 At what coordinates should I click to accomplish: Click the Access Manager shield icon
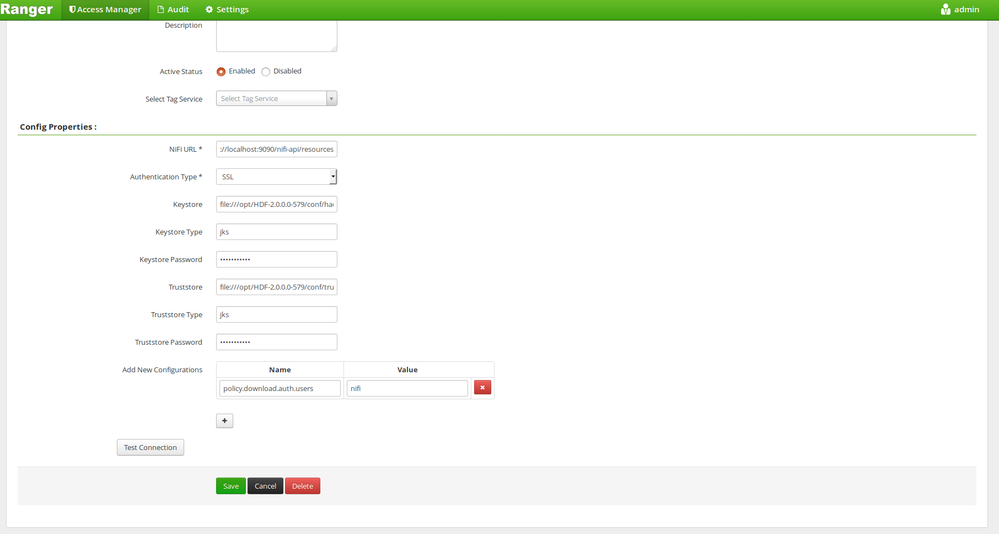(72, 10)
